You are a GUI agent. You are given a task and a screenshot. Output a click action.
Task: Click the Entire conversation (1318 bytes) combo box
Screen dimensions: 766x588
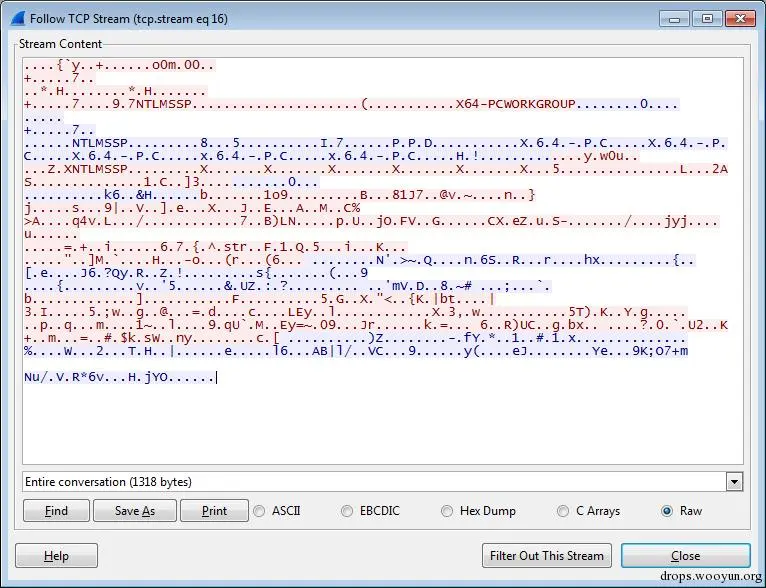click(383, 482)
